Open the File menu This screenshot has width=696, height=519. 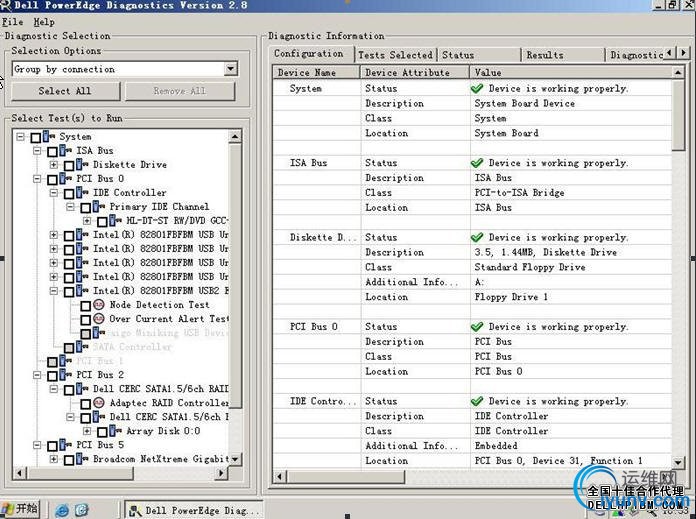click(x=12, y=22)
